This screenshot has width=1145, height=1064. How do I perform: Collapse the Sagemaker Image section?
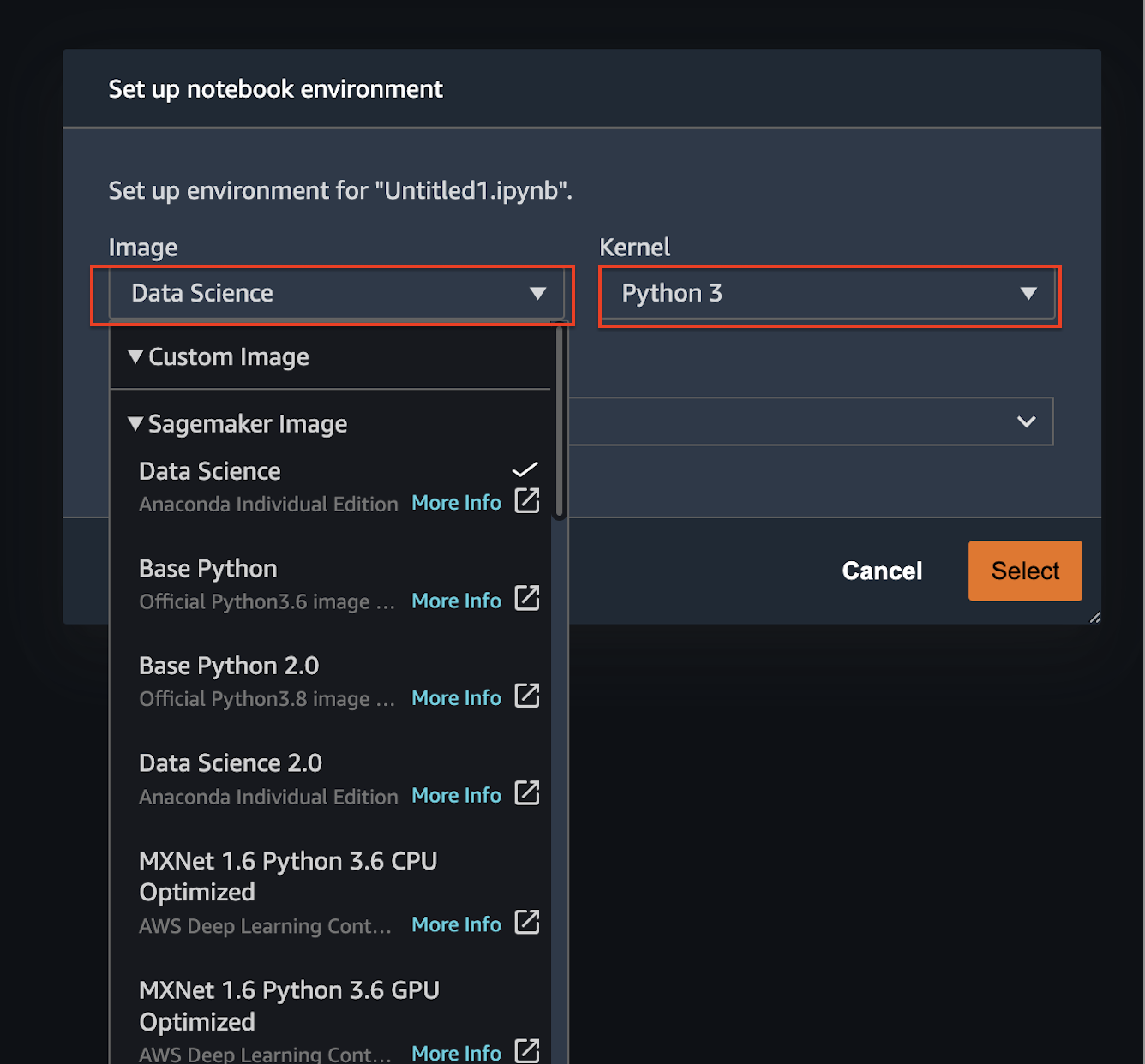click(x=135, y=424)
